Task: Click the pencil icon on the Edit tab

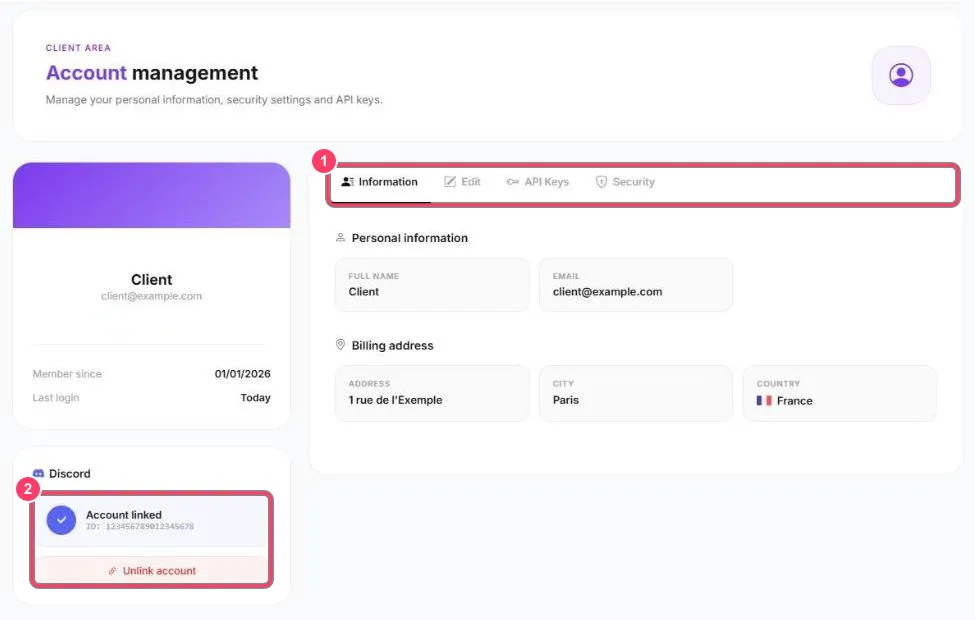Action: pyautogui.click(x=450, y=182)
